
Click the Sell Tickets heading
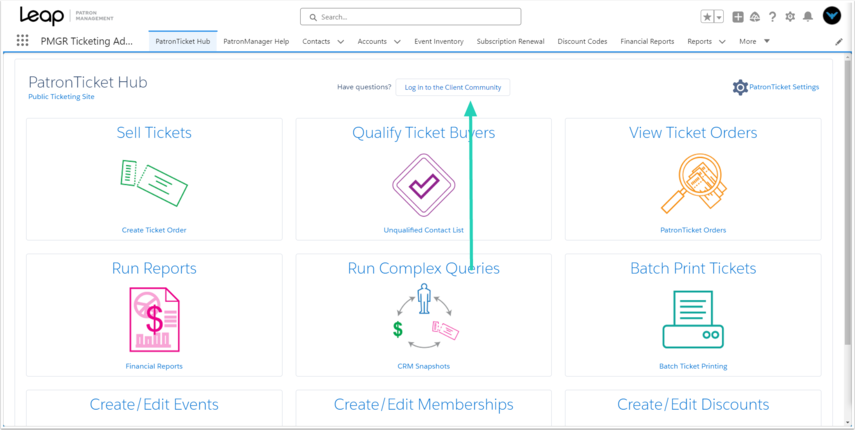pos(154,132)
